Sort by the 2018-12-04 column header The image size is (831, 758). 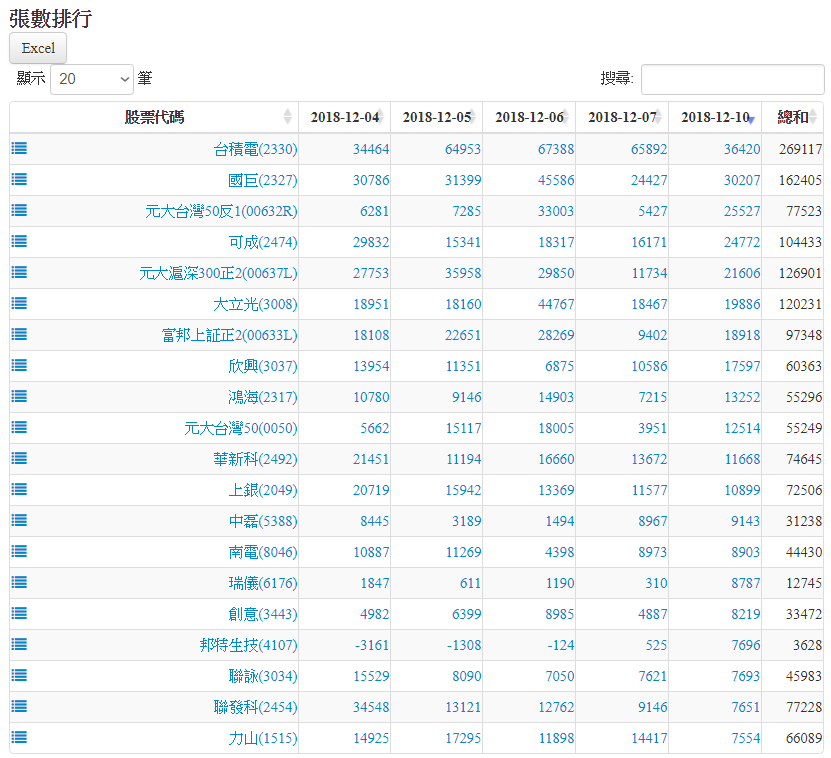[344, 117]
